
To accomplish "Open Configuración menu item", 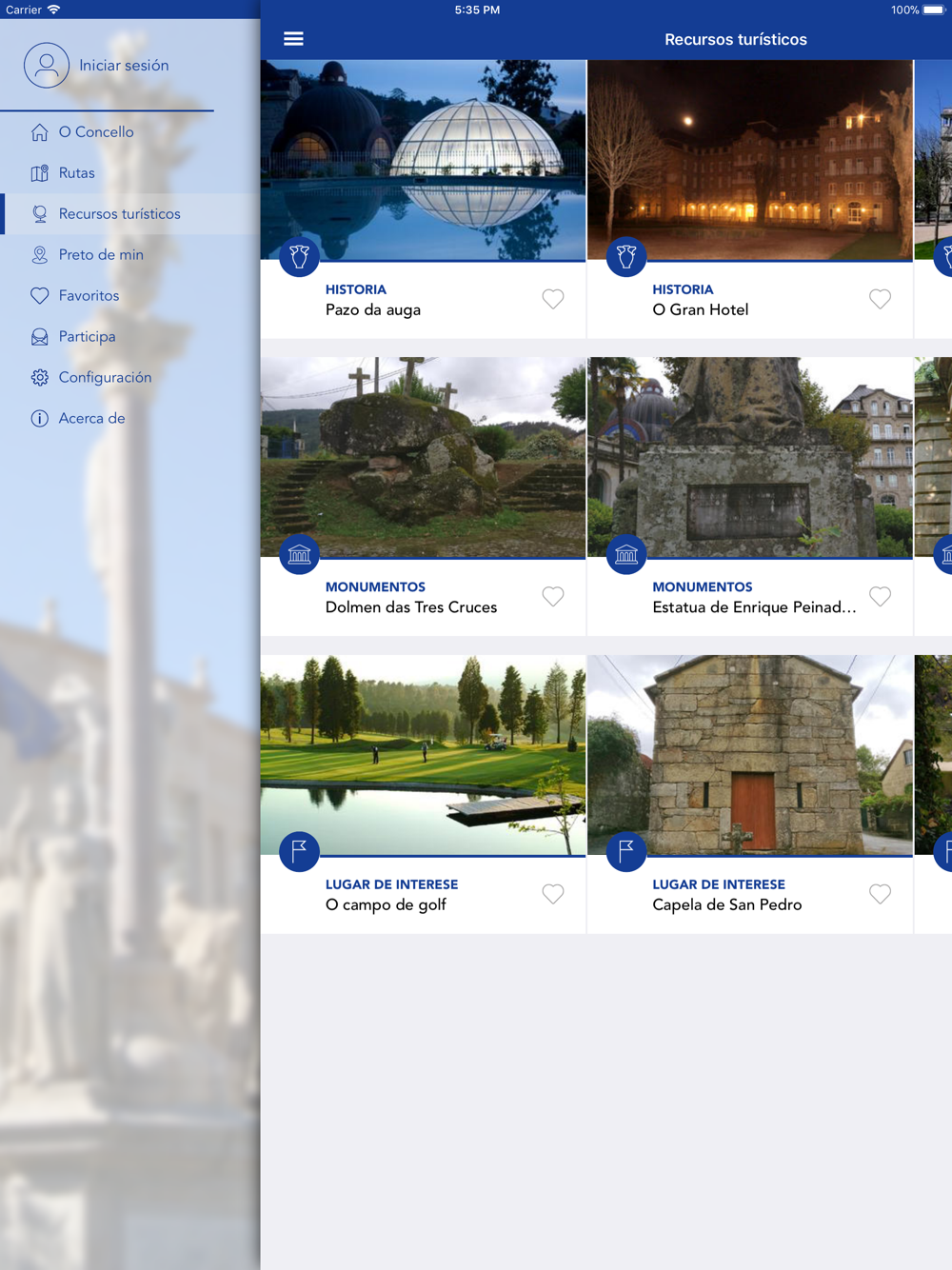I will pos(130,378).
